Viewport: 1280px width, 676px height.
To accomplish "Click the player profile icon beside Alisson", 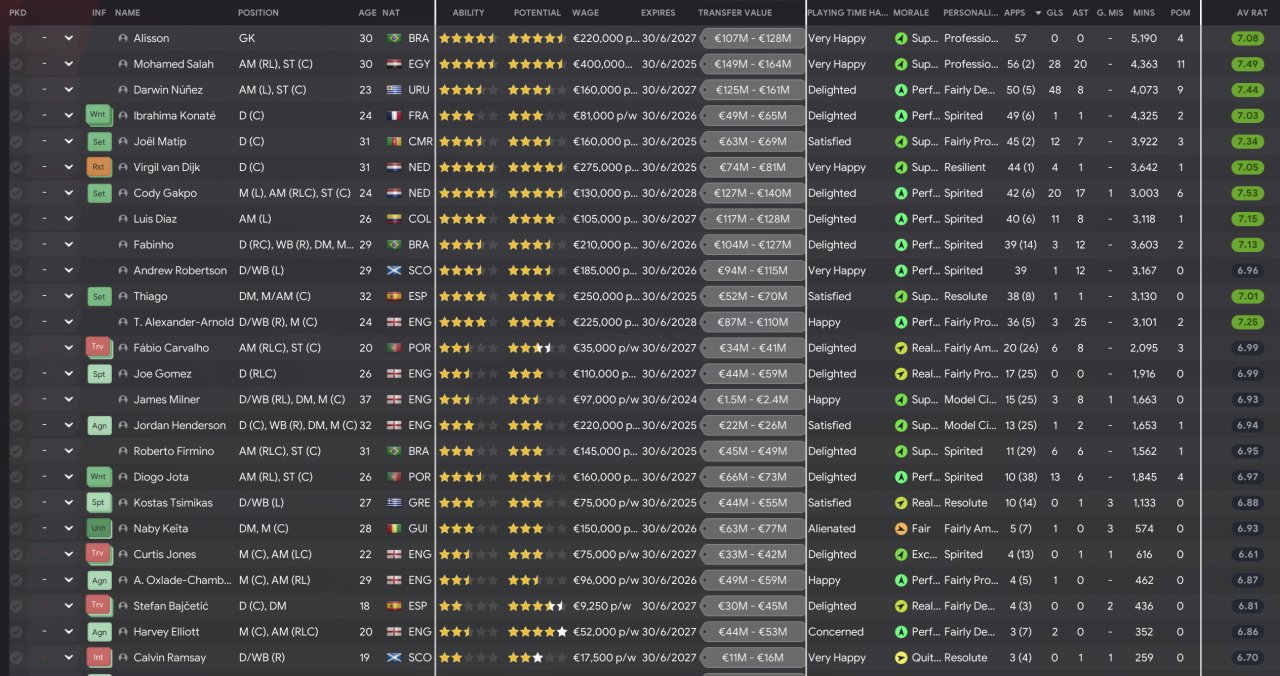I will pos(123,38).
